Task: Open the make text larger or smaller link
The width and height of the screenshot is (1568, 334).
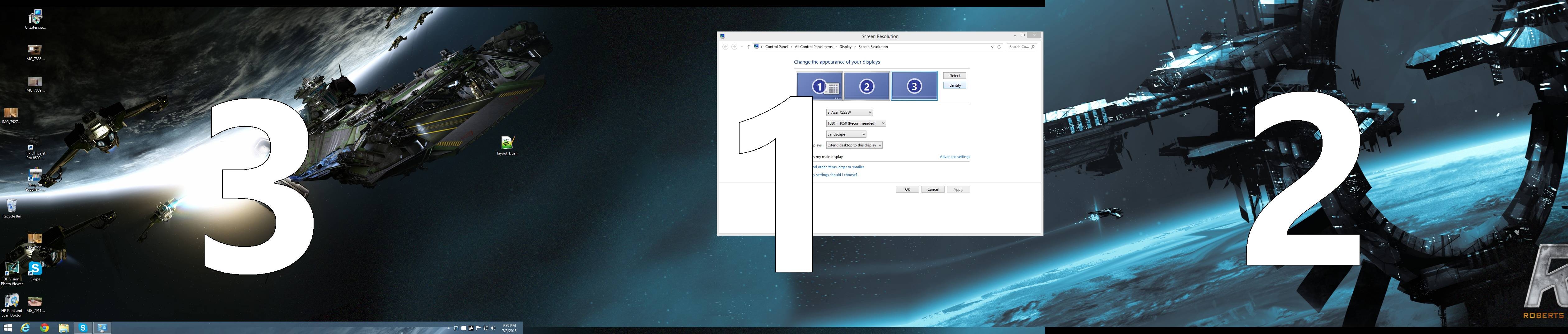Action: tap(838, 167)
